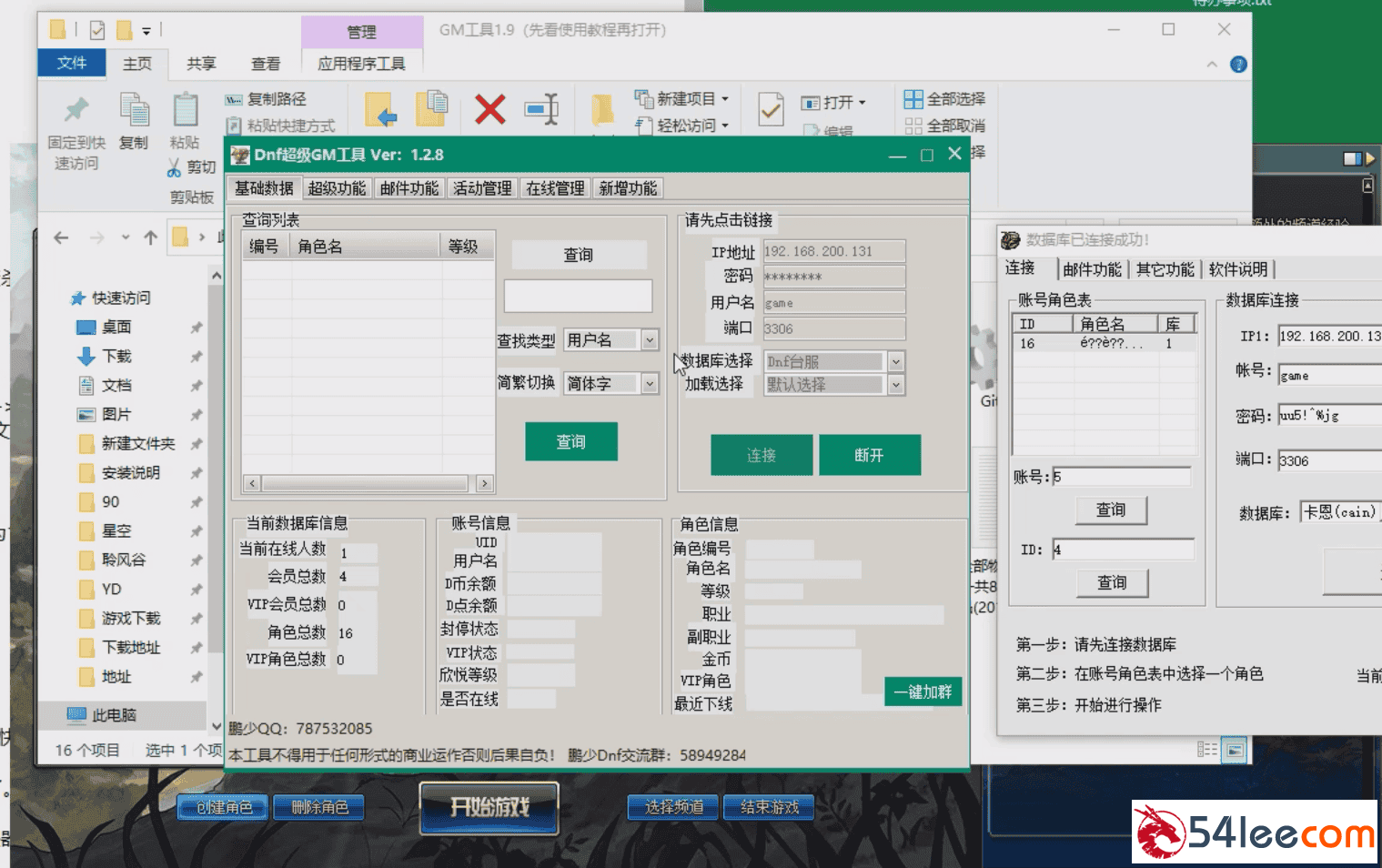Click the 一键加群 button
The image size is (1382, 868).
click(923, 691)
